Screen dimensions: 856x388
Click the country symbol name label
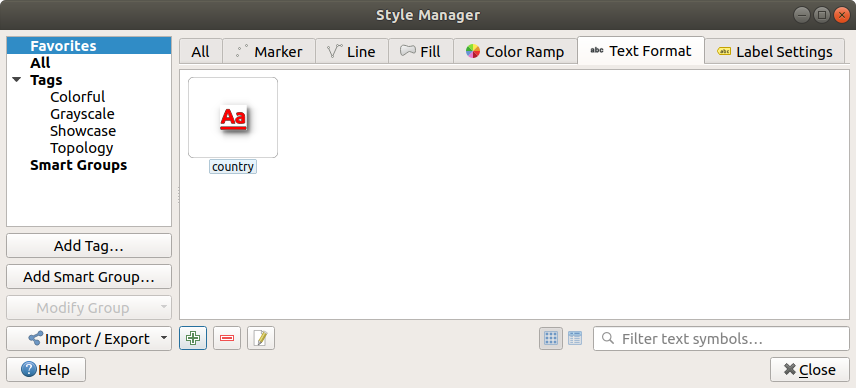pos(233,166)
